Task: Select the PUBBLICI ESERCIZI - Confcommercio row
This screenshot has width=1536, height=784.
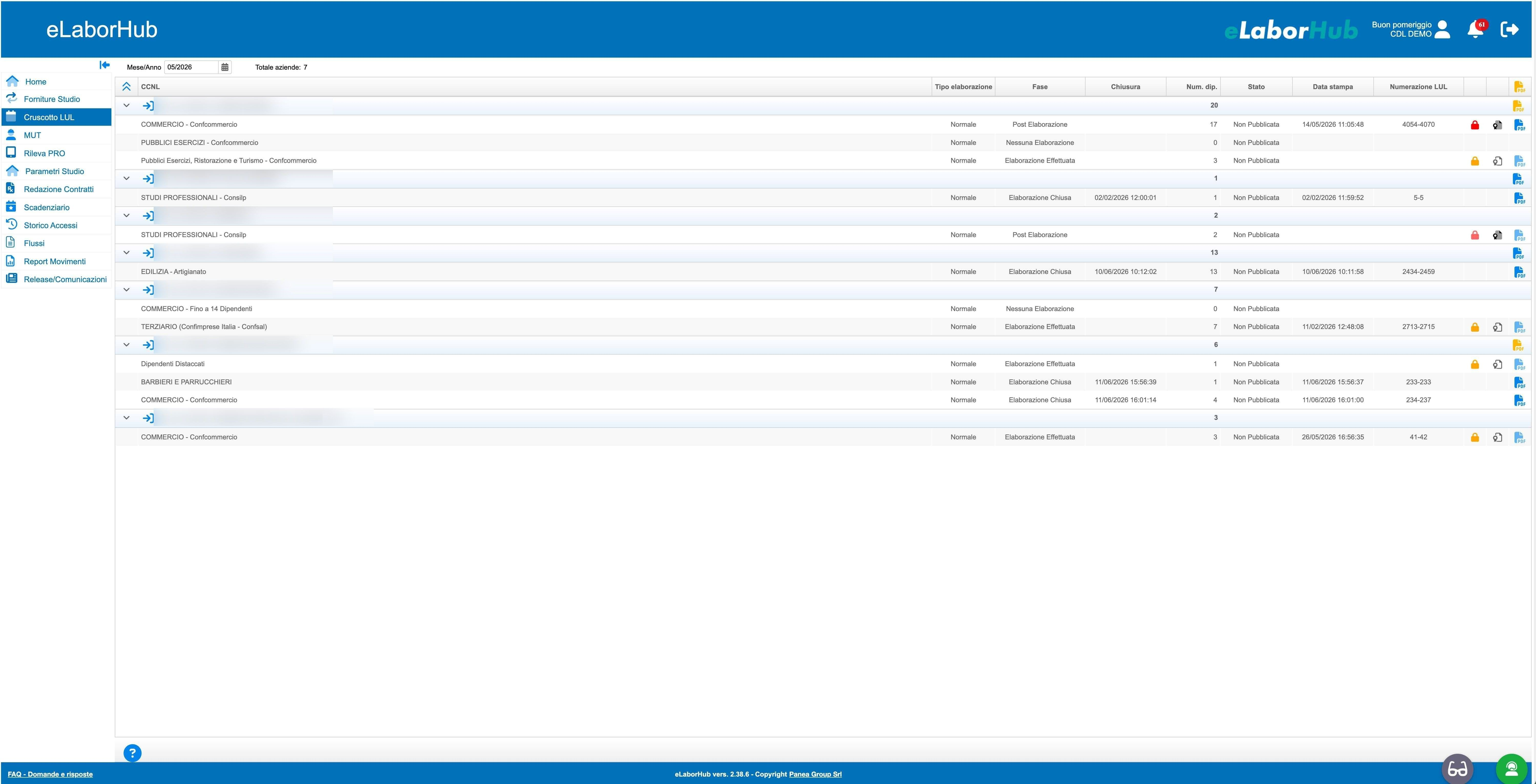Action: (x=823, y=143)
